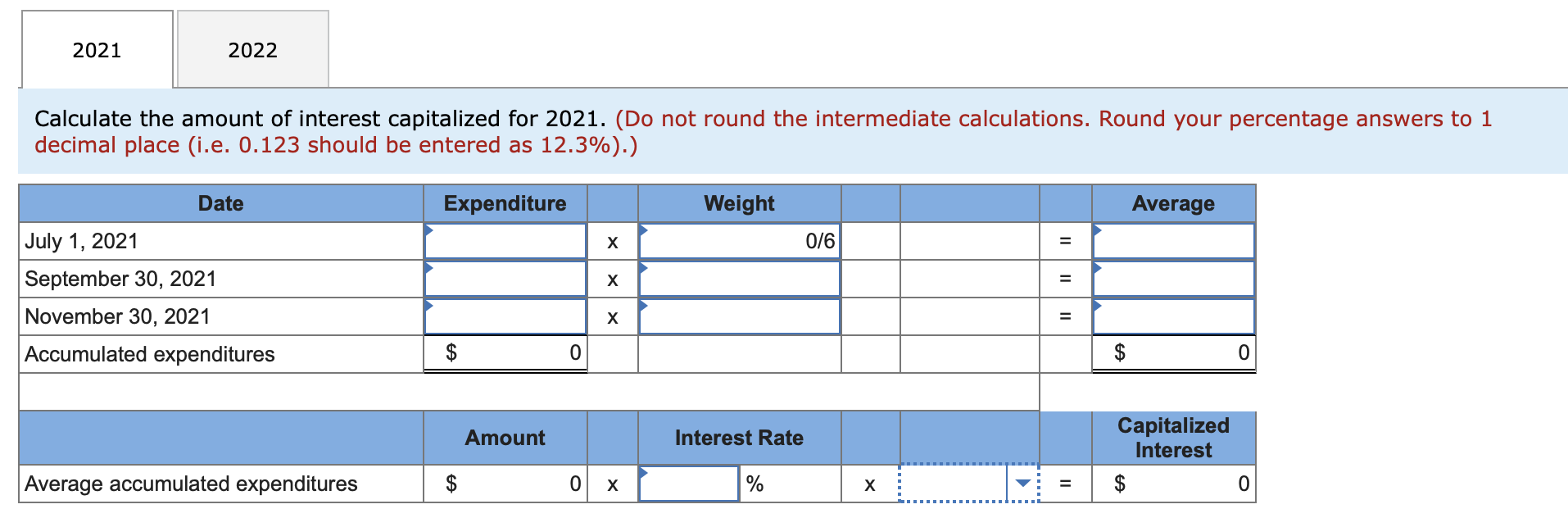Image resolution: width=1568 pixels, height=518 pixels.
Task: Click the September 30, 2021 Expenditure input field
Action: pyautogui.click(x=504, y=279)
